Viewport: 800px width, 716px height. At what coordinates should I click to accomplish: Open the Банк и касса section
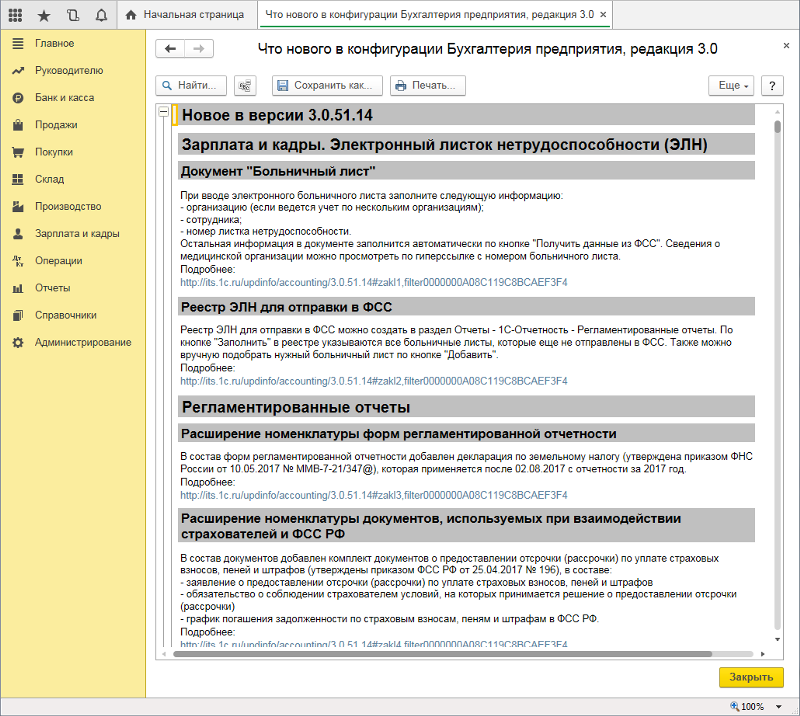tap(64, 97)
